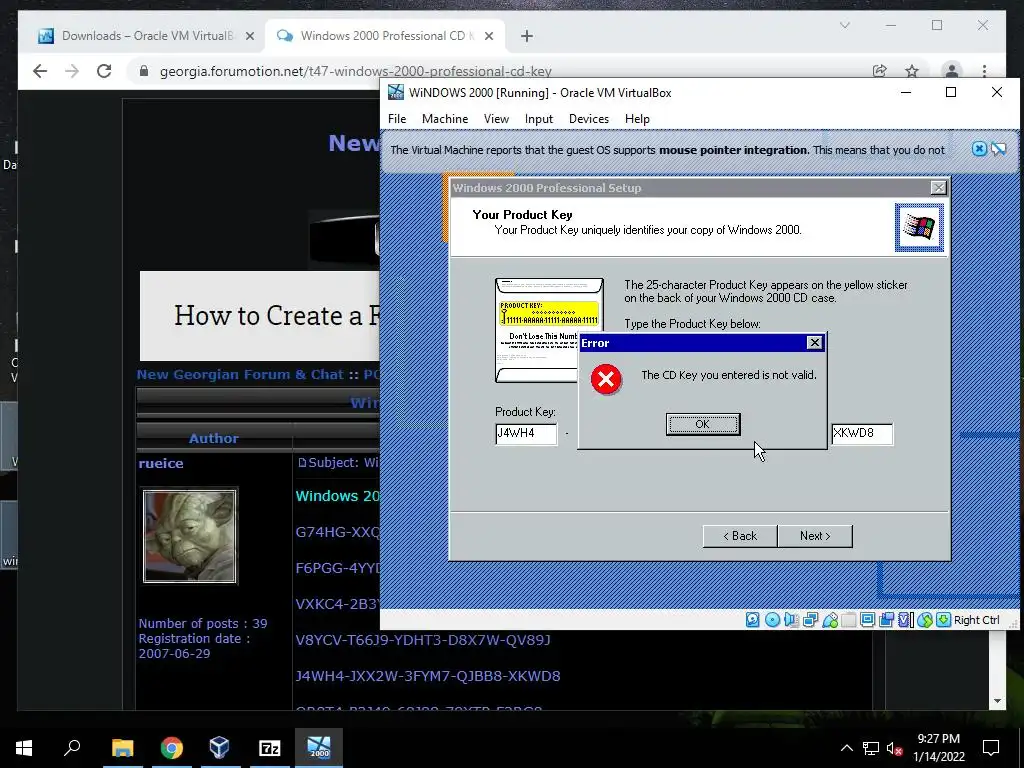Viewport: 1024px width, 768px height.
Task: Click the shared folders icon in VirtualBox status bar
Action: (x=848, y=620)
